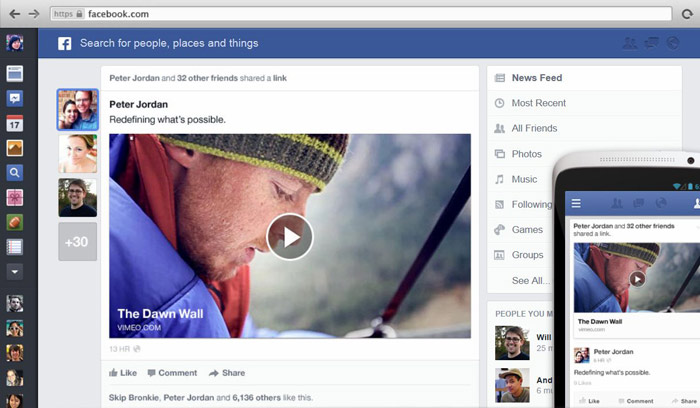Open the Messenger icon in the left sidebar
Viewport: 700px width, 408px height.
(x=15, y=98)
